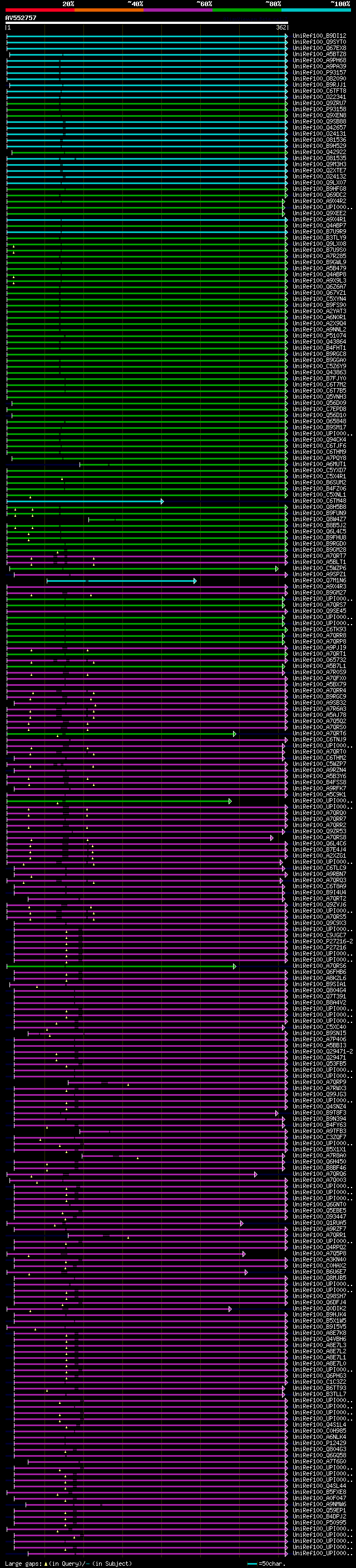Select the UniRef100_Q53FB5 label
The width and height of the screenshot is (356, 1568).
click(x=319, y=1064)
